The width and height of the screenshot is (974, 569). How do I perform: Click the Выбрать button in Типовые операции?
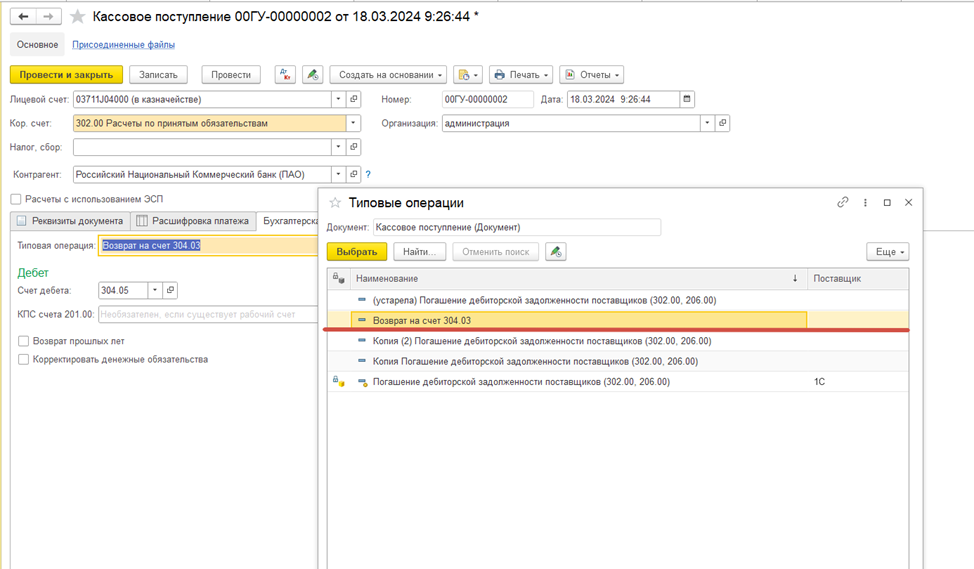pos(357,252)
